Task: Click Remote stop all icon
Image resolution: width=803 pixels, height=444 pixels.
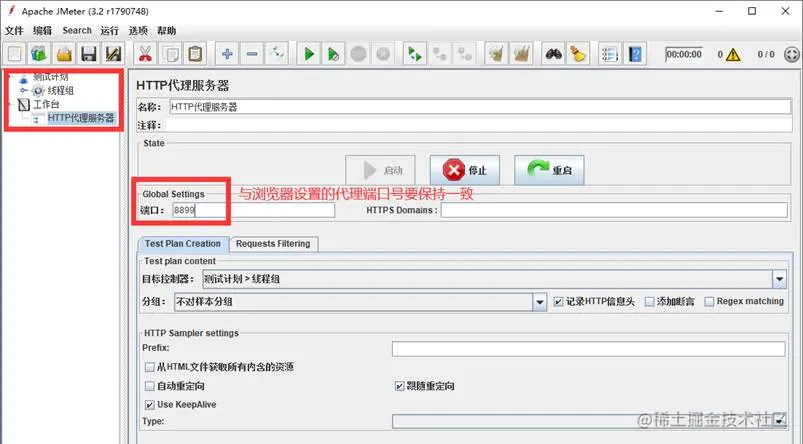Action: 439,54
